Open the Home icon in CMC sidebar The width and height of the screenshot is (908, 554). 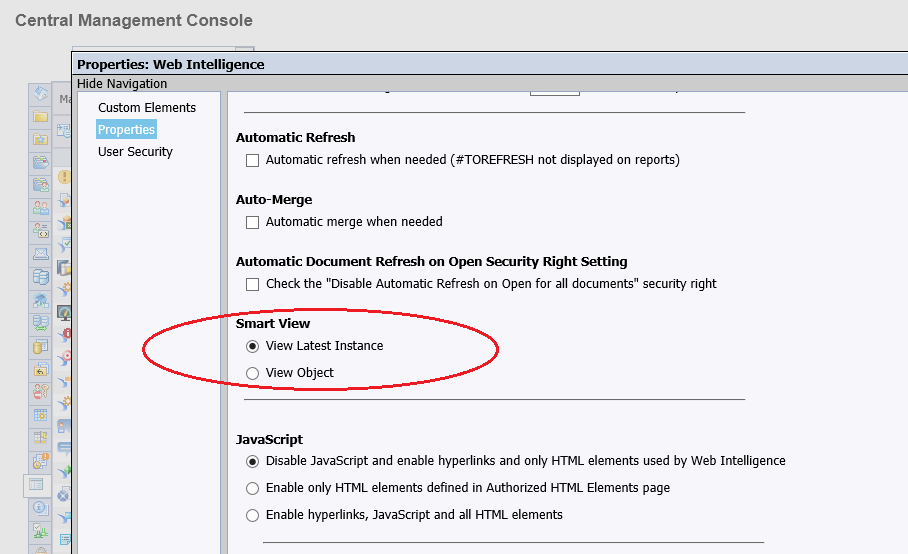(41, 93)
